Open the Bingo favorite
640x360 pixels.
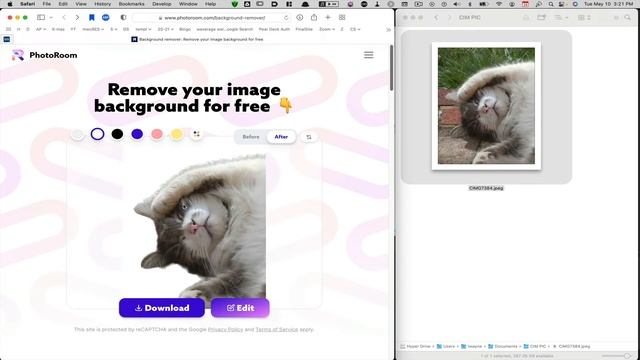coord(184,29)
